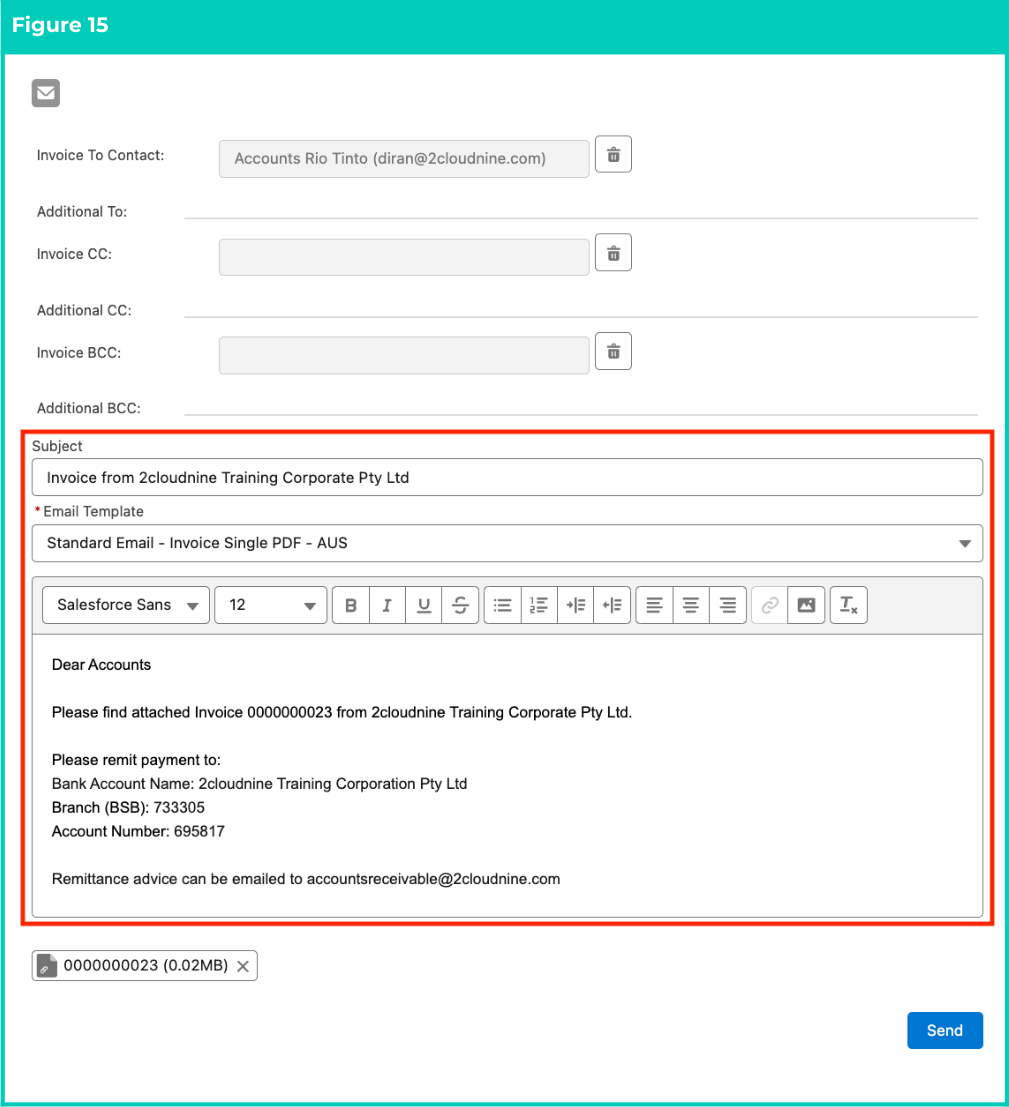Insert an image into email body
The image size is (1009, 1107).
click(x=806, y=605)
